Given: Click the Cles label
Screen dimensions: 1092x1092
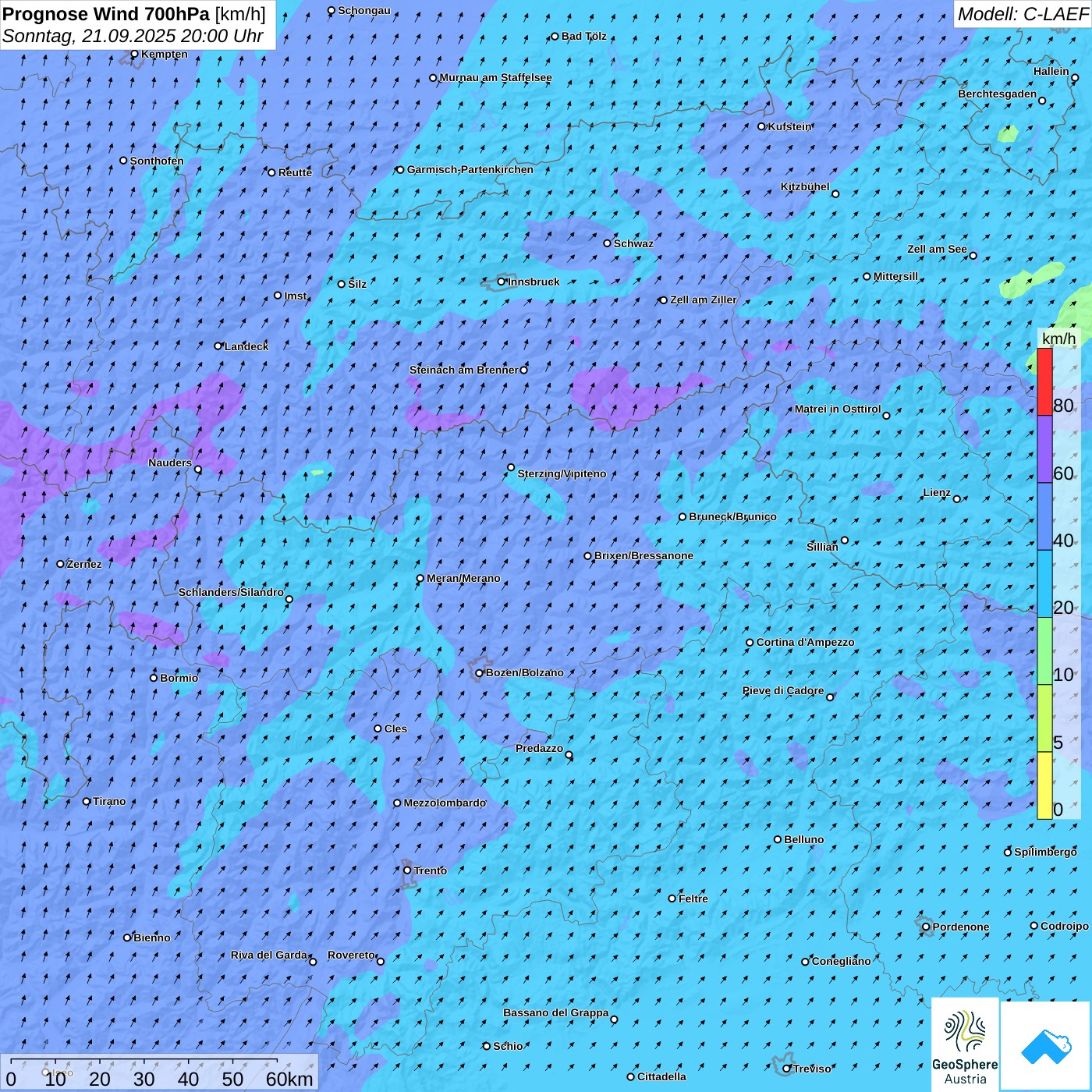Looking at the screenshot, I should point(395,729).
